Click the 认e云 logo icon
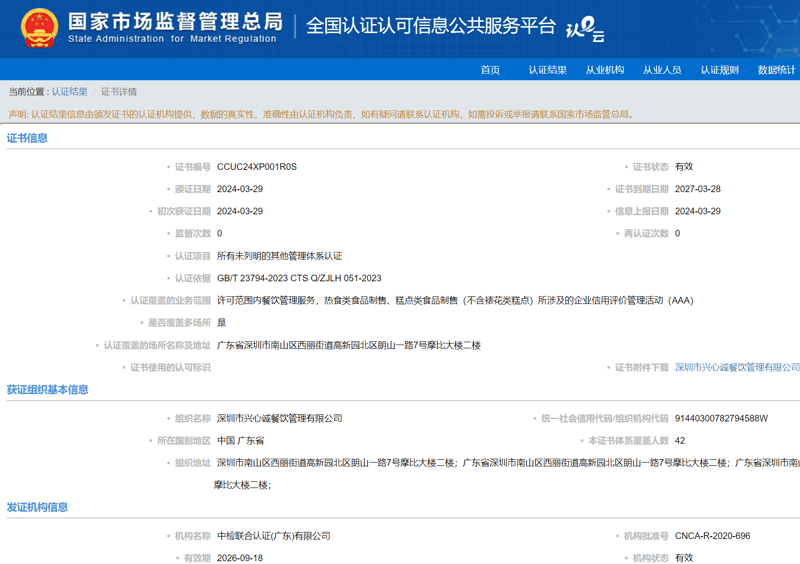Viewport: 800px width, 564px height. 586,30
